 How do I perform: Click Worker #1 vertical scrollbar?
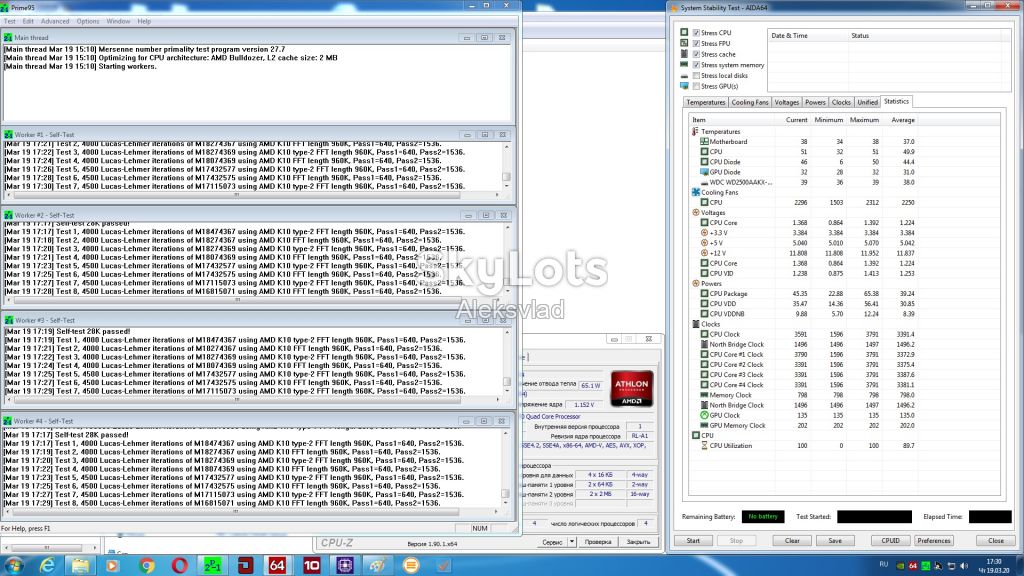[506, 166]
